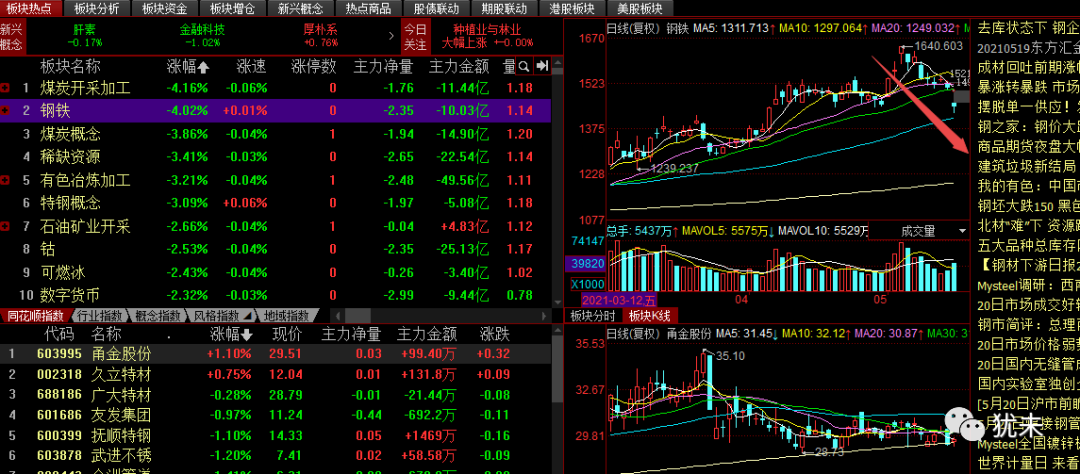Image resolution: width=1080 pixels, height=474 pixels.
Task: Expand the 煤炭开采加工 row plus icon
Action: coord(6,88)
